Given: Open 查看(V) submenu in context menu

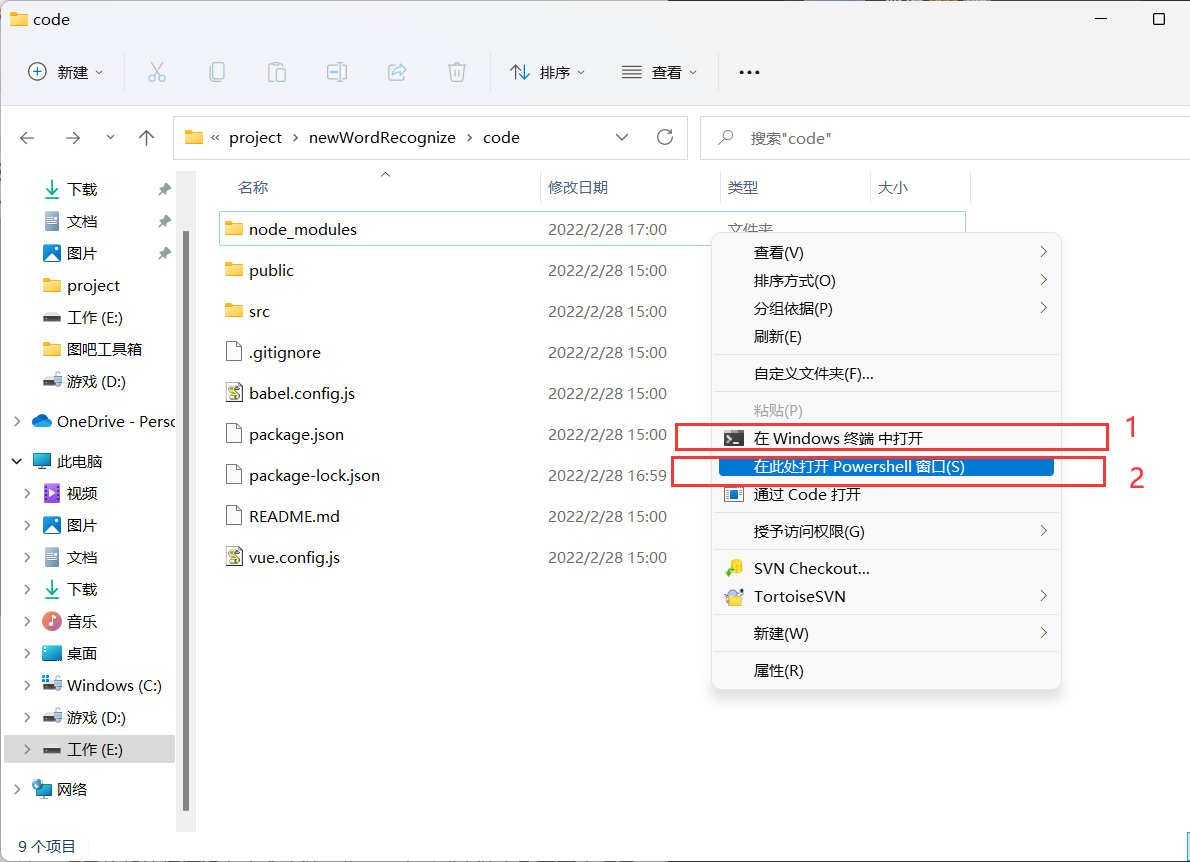Looking at the screenshot, I should click(x=886, y=252).
